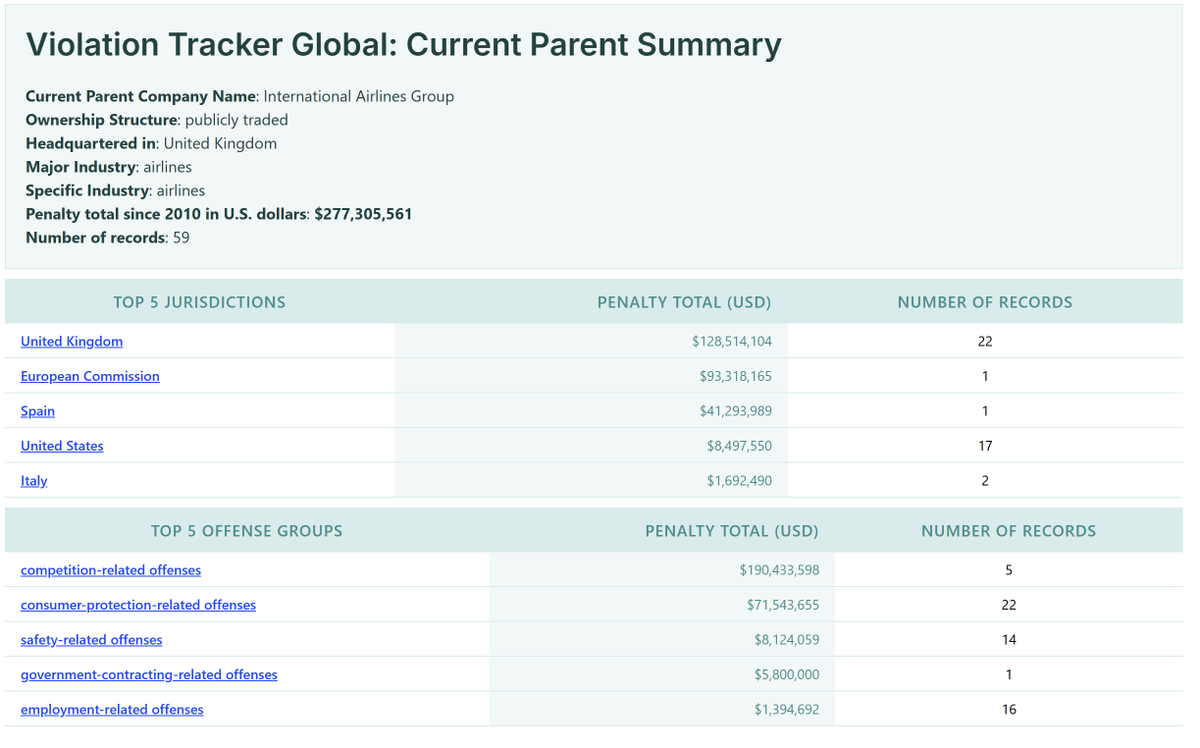Click the government-contracting penalty $5,800,000

coord(787,675)
